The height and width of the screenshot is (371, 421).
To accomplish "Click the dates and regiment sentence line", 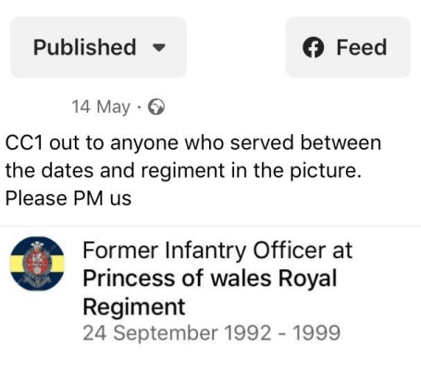I will click(183, 171).
